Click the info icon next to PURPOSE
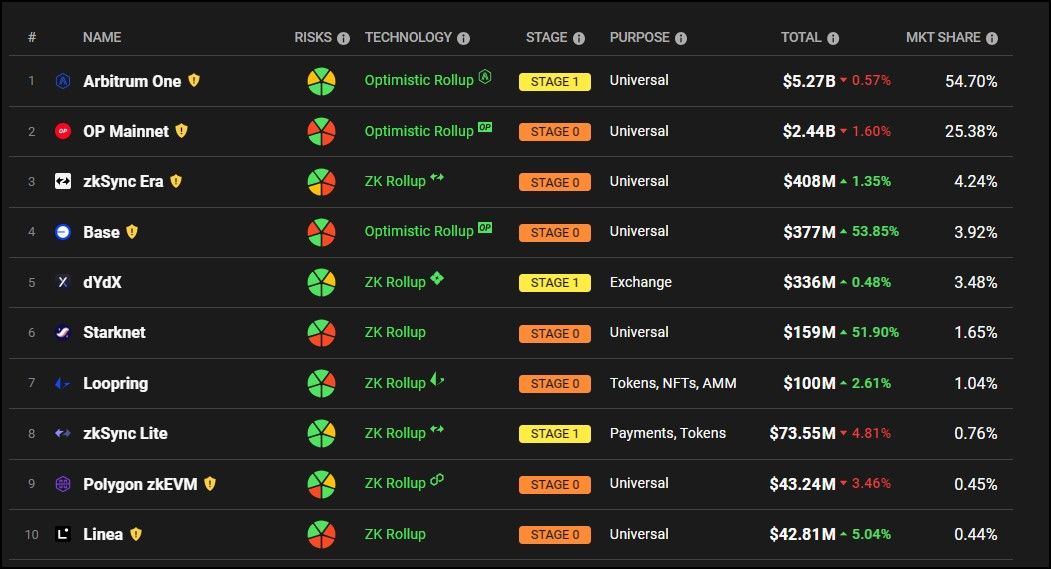 (681, 38)
